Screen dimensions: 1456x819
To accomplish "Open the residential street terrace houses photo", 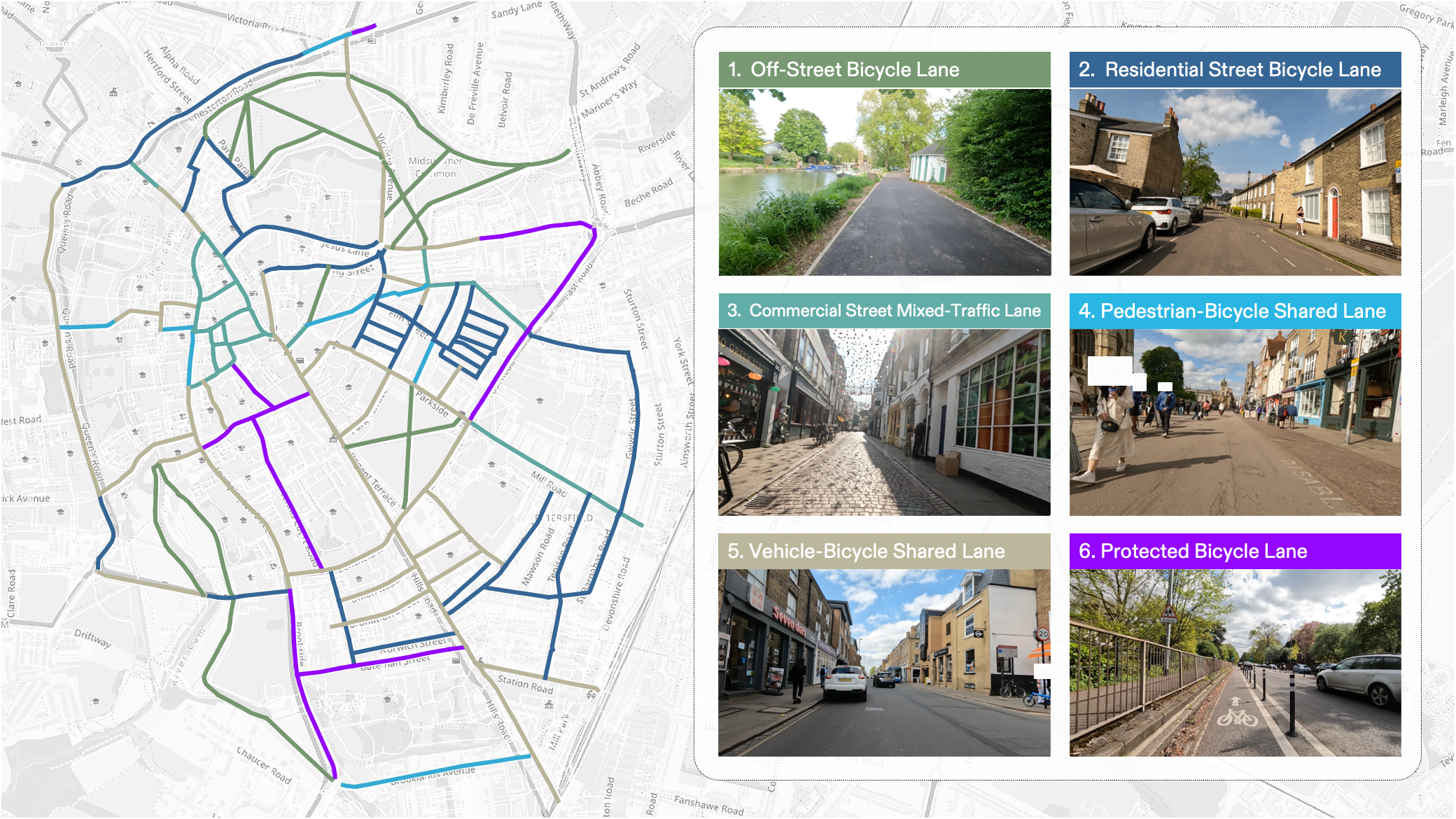I will (x=1235, y=182).
